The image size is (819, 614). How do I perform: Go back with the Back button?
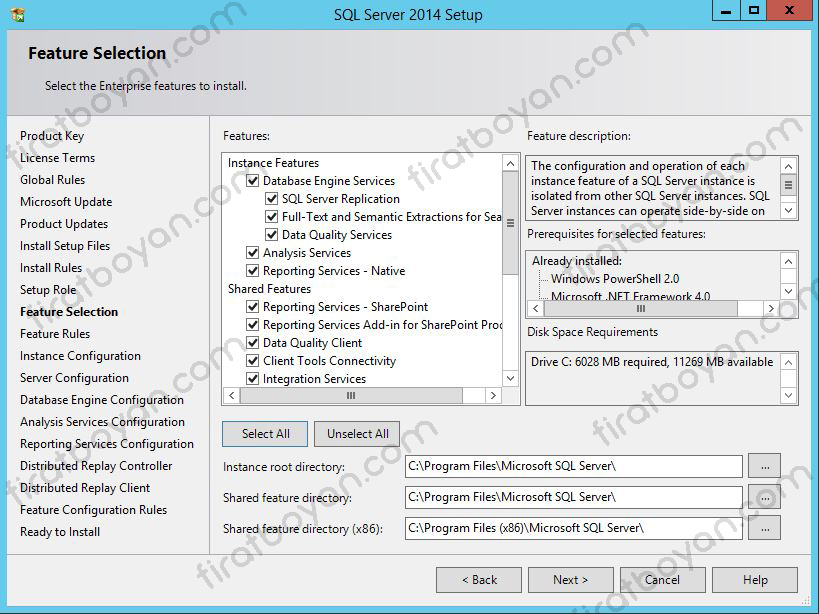(479, 580)
